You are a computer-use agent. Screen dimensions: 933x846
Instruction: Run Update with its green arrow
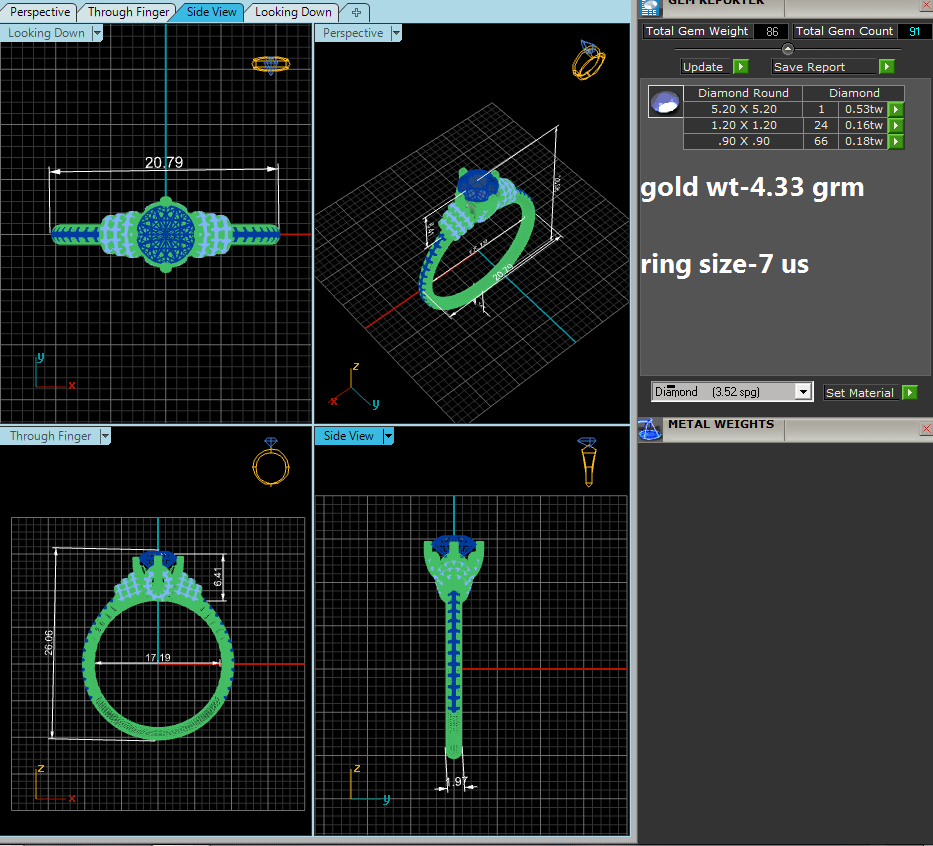click(740, 67)
